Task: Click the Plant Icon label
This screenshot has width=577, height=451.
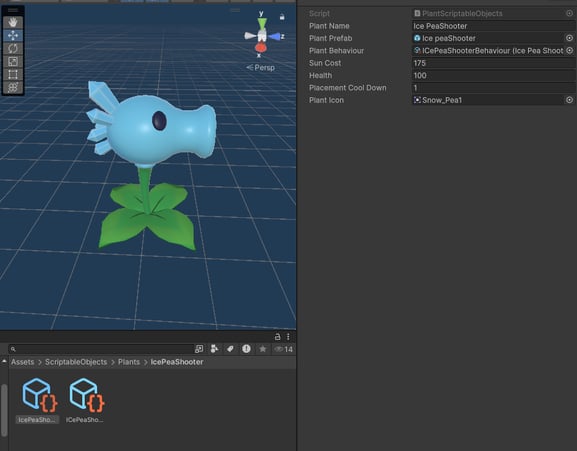Action: point(326,100)
